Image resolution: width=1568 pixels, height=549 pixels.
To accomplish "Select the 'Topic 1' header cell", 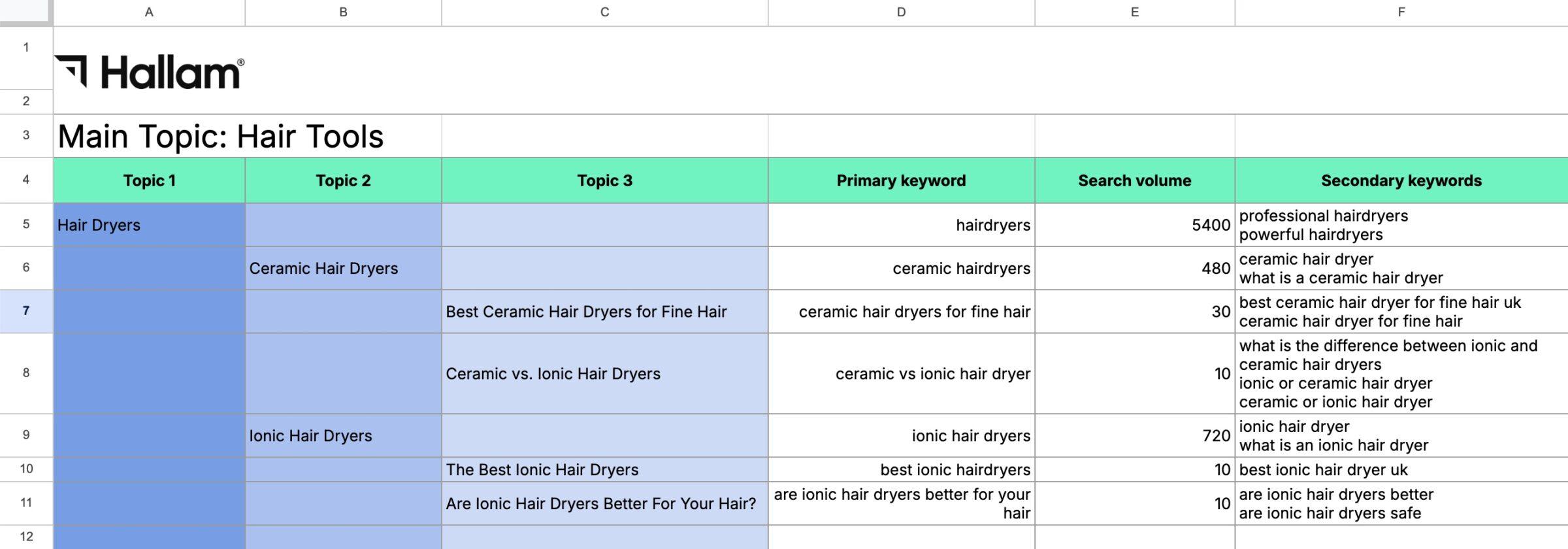I will [149, 180].
